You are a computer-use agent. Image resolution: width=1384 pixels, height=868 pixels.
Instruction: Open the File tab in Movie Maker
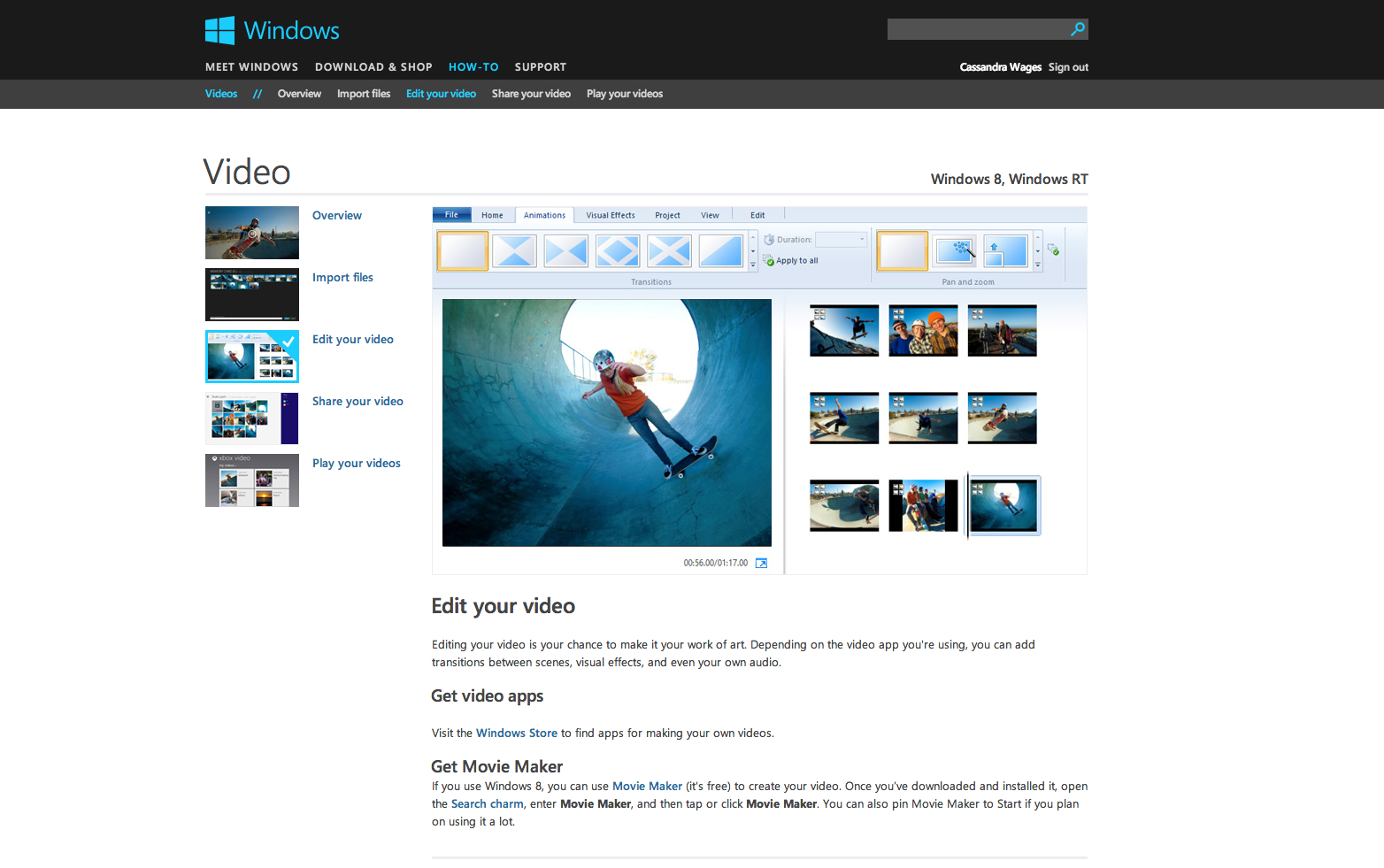(451, 215)
